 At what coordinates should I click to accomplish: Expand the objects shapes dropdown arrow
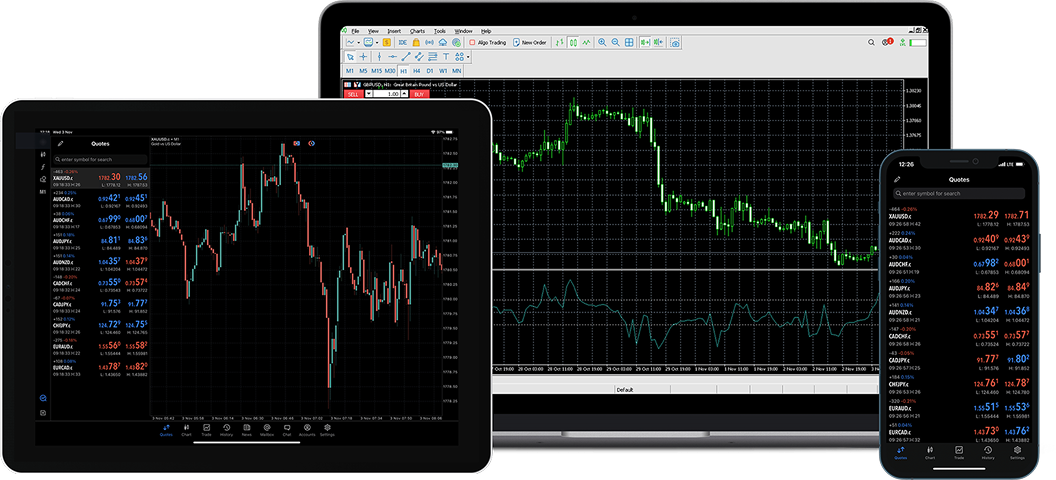pos(468,57)
